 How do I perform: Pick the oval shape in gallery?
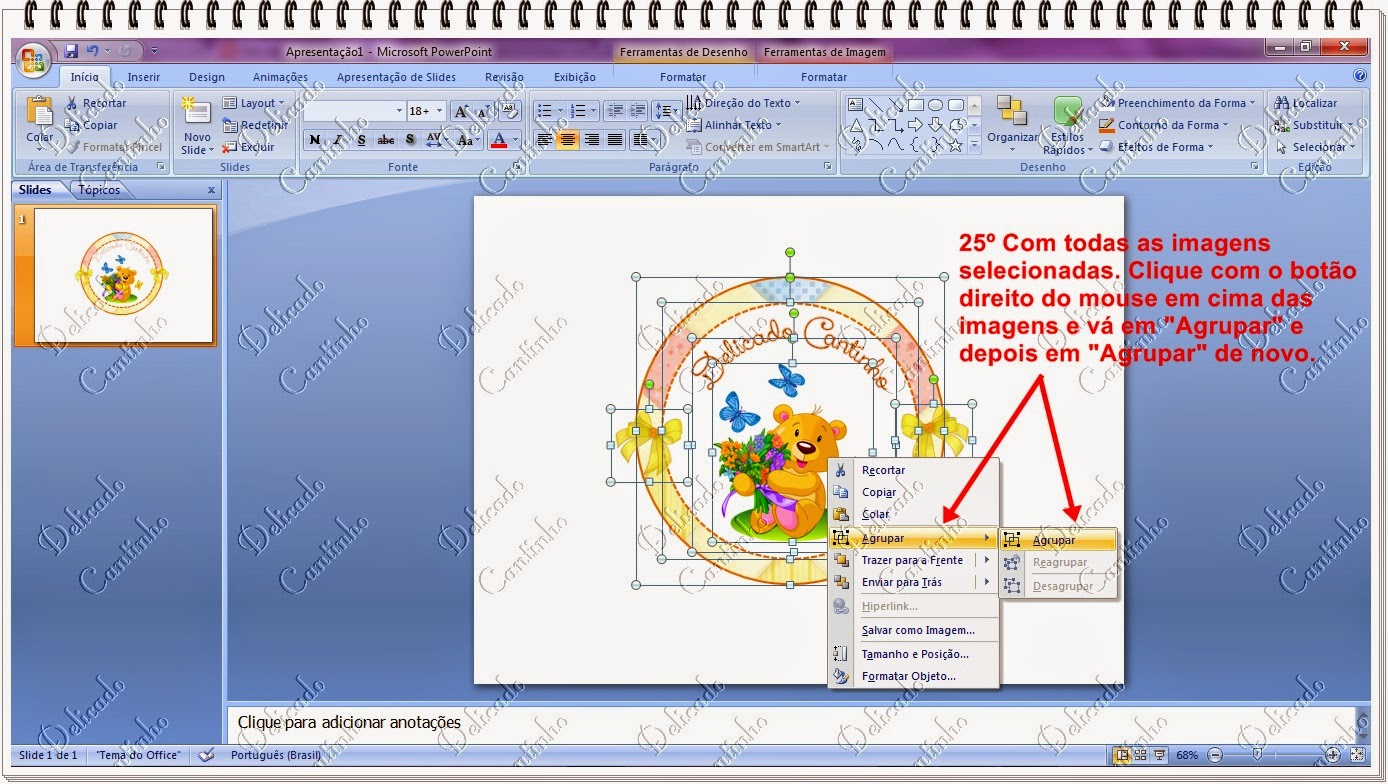click(935, 104)
